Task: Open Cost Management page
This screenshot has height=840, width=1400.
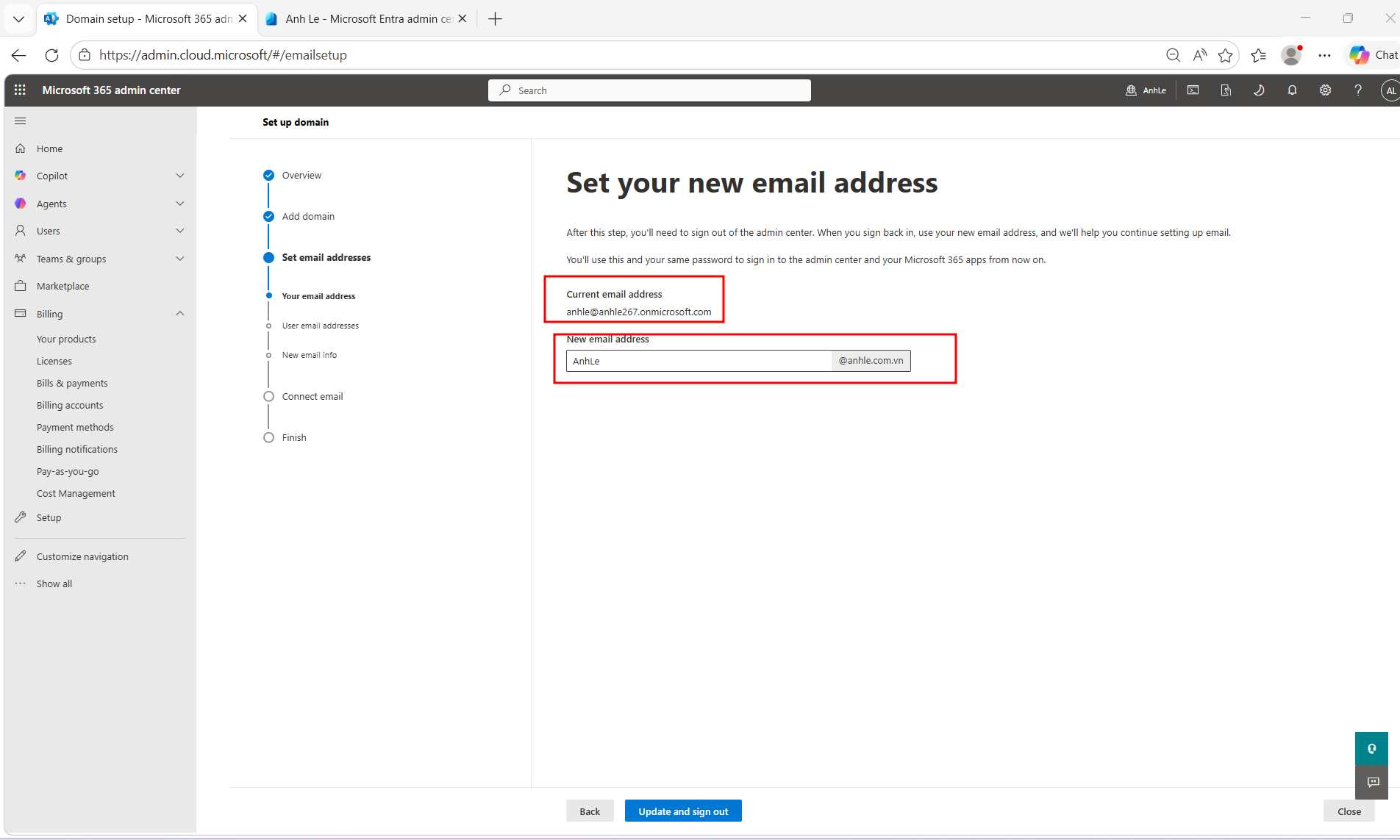Action: (x=76, y=493)
